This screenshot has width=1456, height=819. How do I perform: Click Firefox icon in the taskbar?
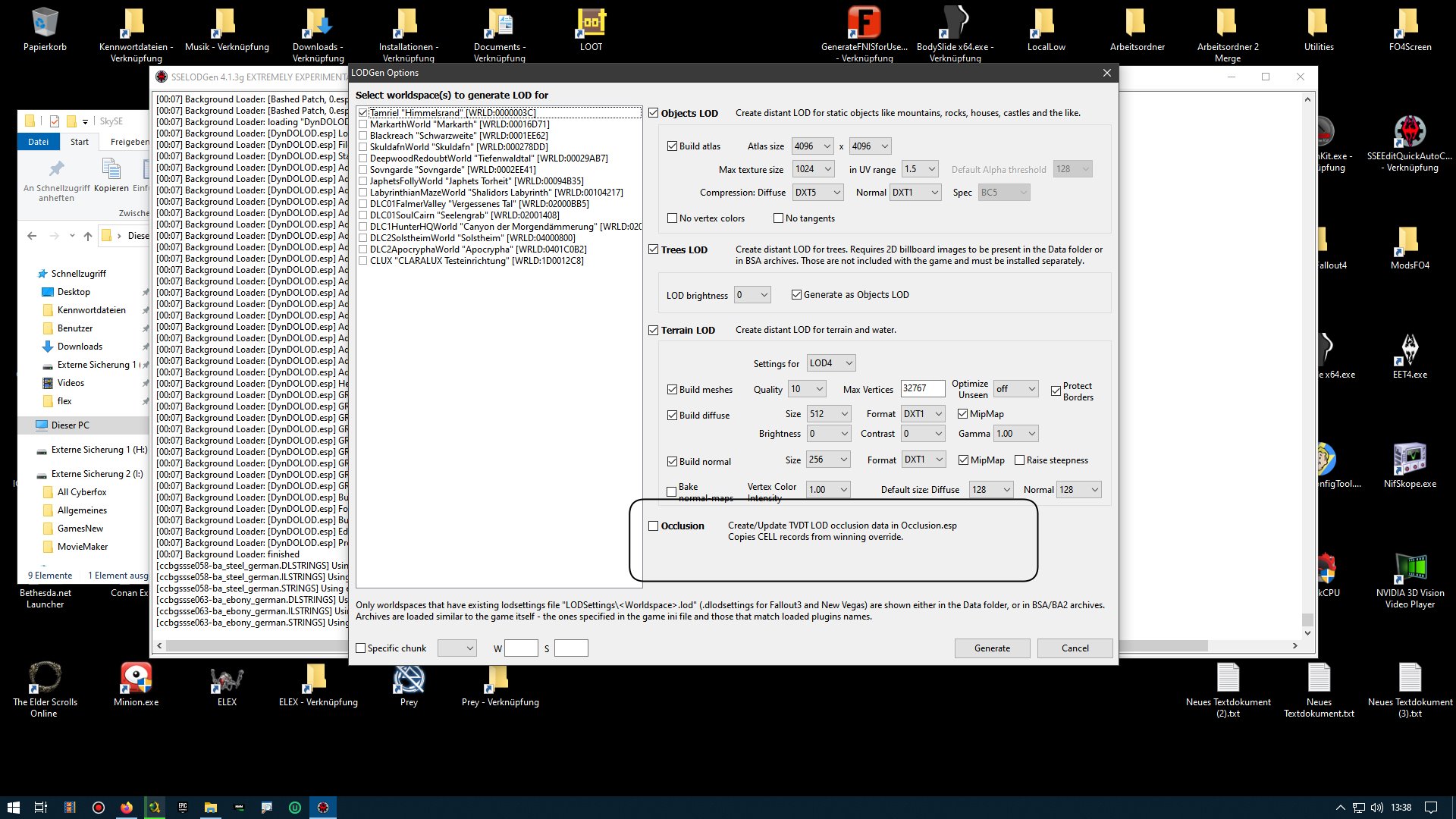126,808
